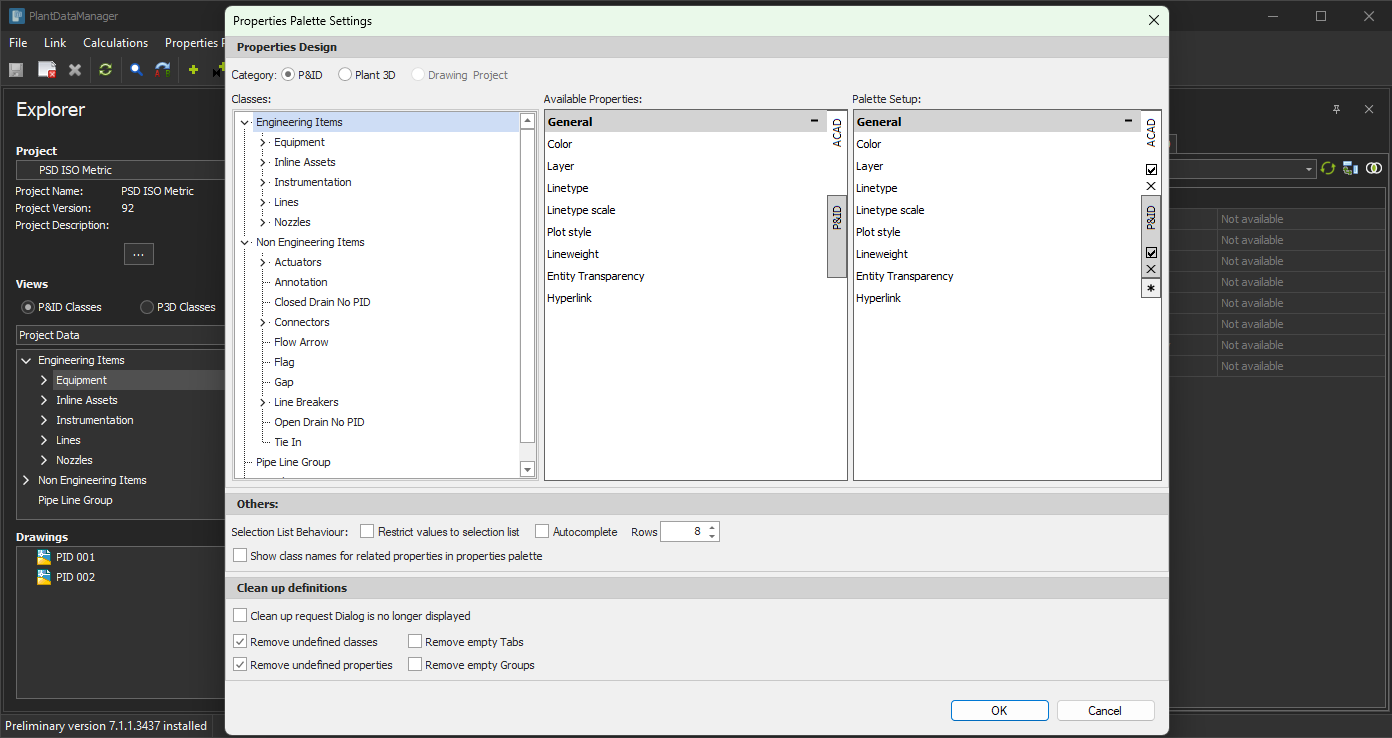The width and height of the screenshot is (1392, 738).
Task: Click the asterisk add-tab button in Palette Setup
Action: point(1151,288)
